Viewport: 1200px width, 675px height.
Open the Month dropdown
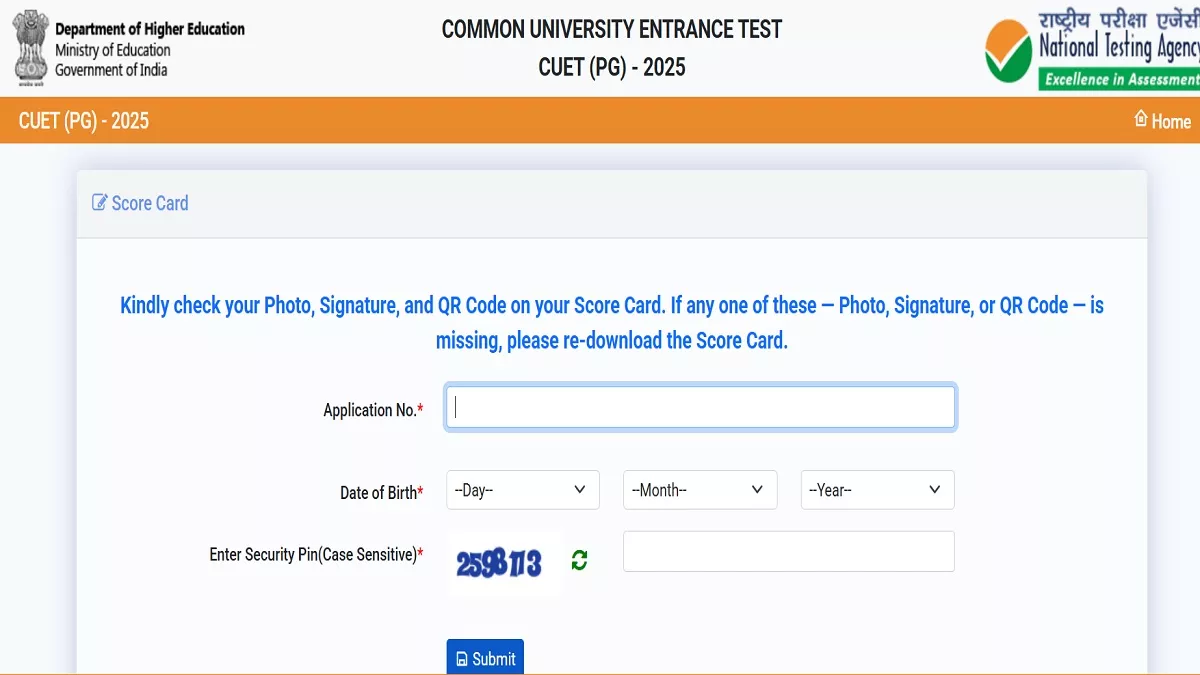700,490
